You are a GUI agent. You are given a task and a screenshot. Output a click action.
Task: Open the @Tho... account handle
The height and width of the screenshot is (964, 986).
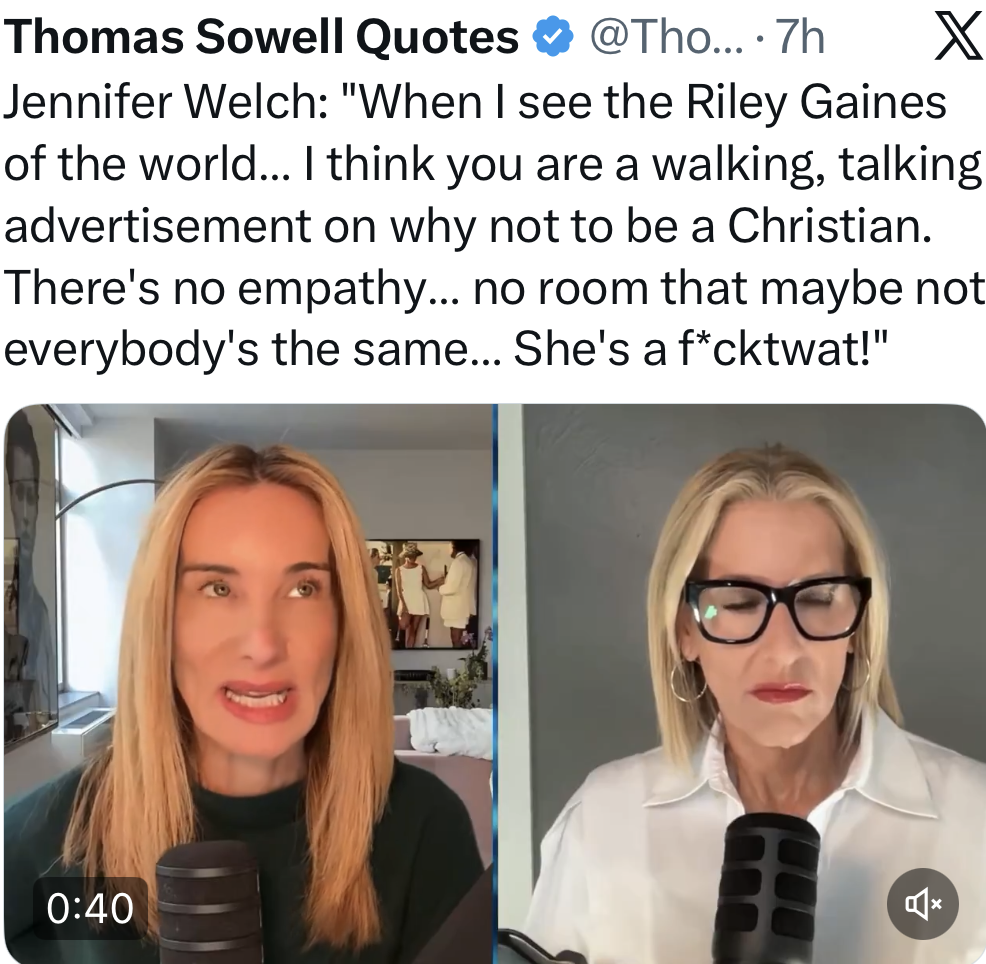coord(667,37)
